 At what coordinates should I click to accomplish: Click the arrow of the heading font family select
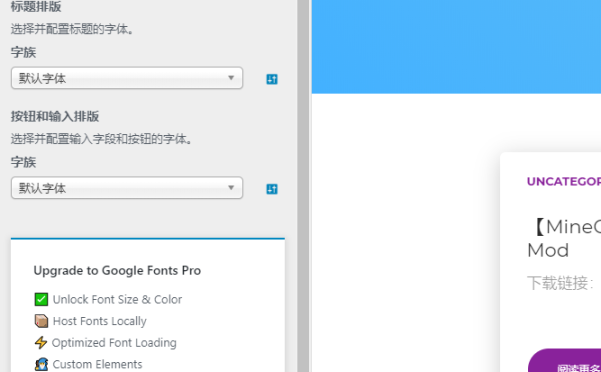pos(231,78)
